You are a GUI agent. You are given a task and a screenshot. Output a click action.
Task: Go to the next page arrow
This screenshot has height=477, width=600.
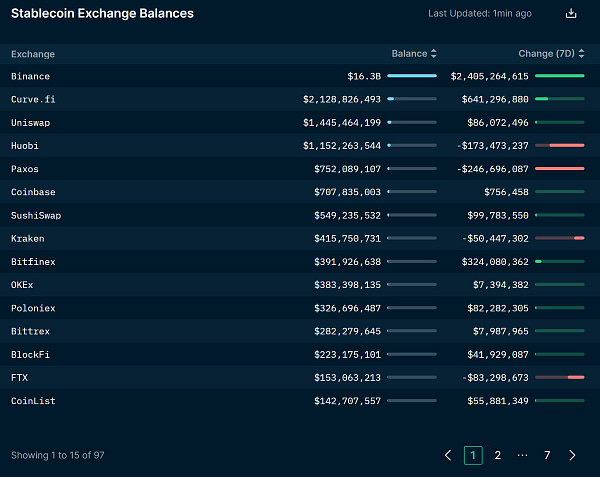(x=572, y=455)
